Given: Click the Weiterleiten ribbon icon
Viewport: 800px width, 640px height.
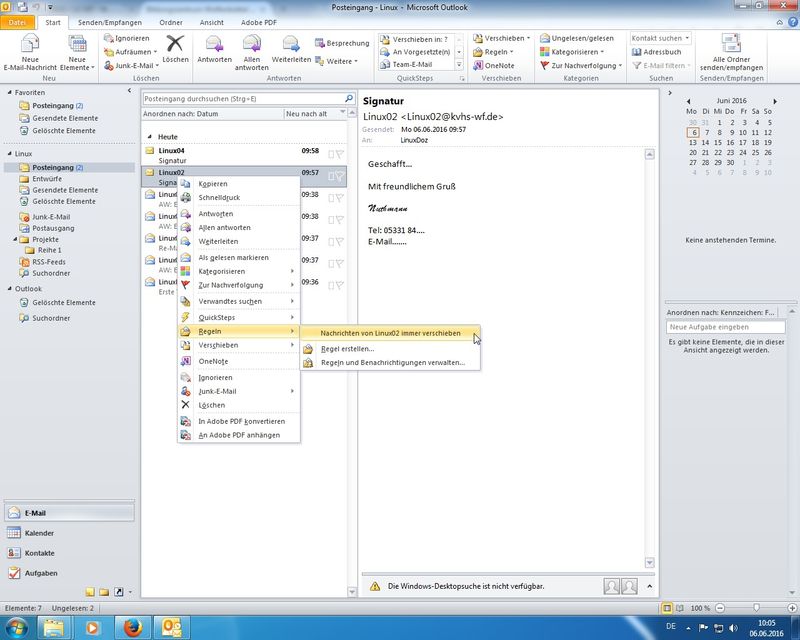Looking at the screenshot, I should point(291,45).
